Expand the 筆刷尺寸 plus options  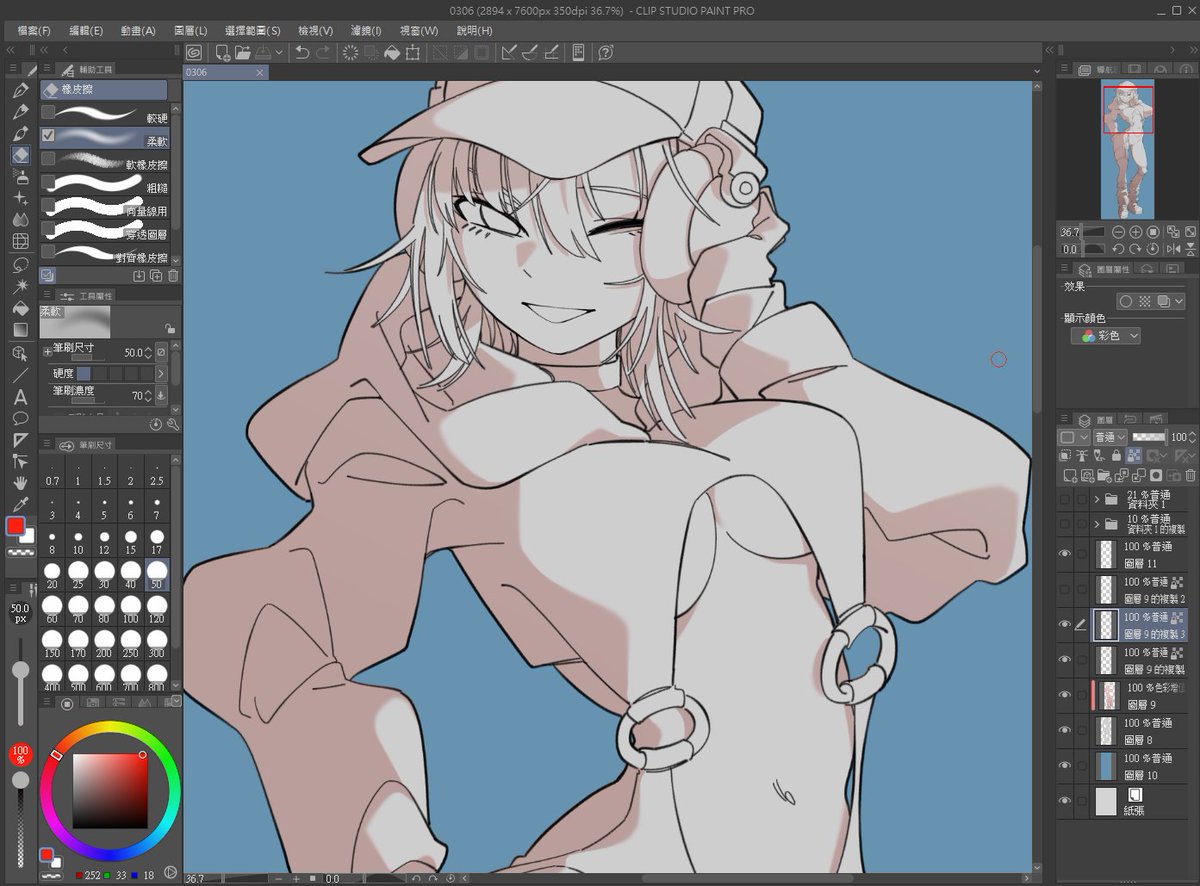47,352
